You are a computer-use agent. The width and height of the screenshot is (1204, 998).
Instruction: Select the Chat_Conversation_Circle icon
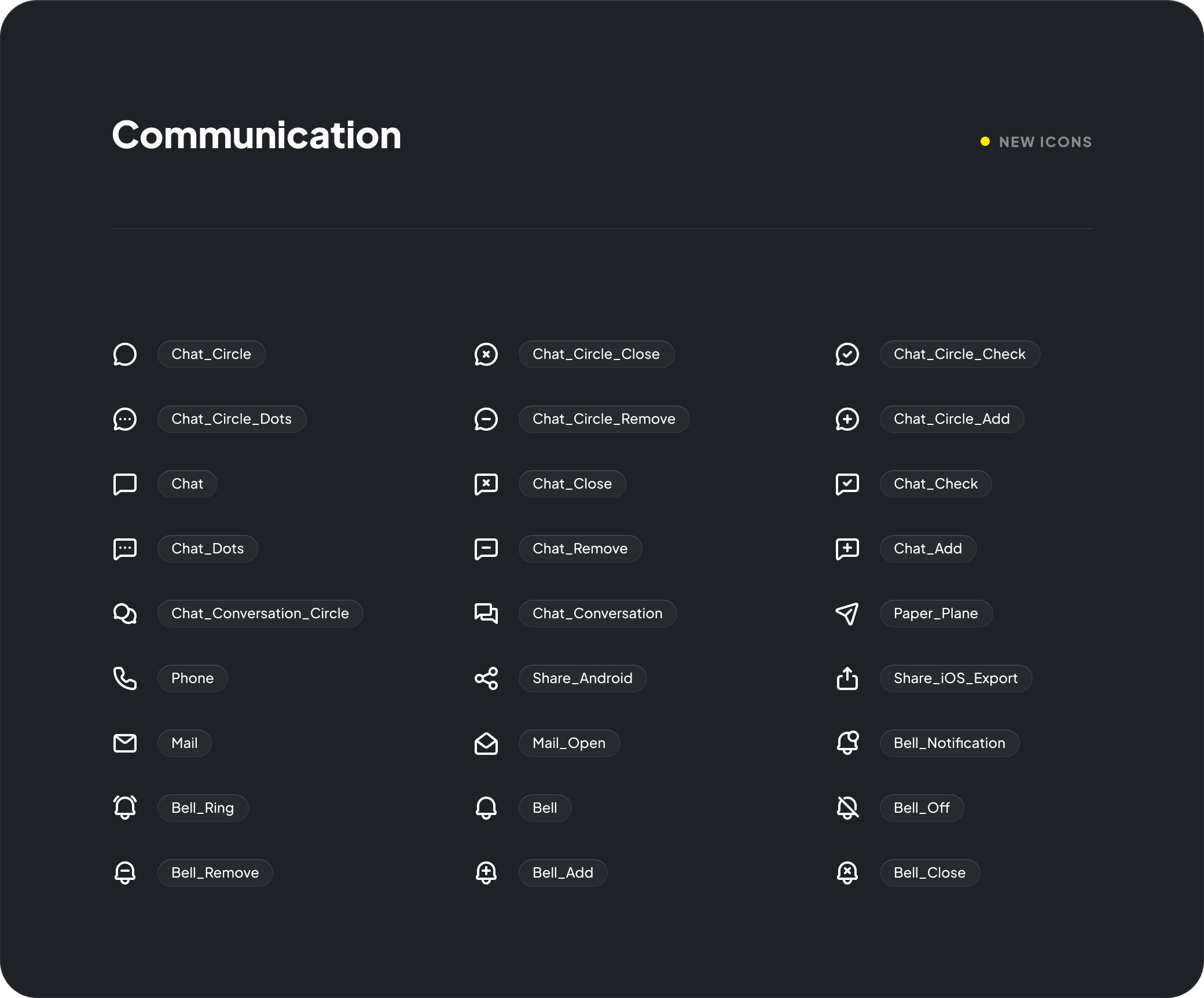coord(125,614)
